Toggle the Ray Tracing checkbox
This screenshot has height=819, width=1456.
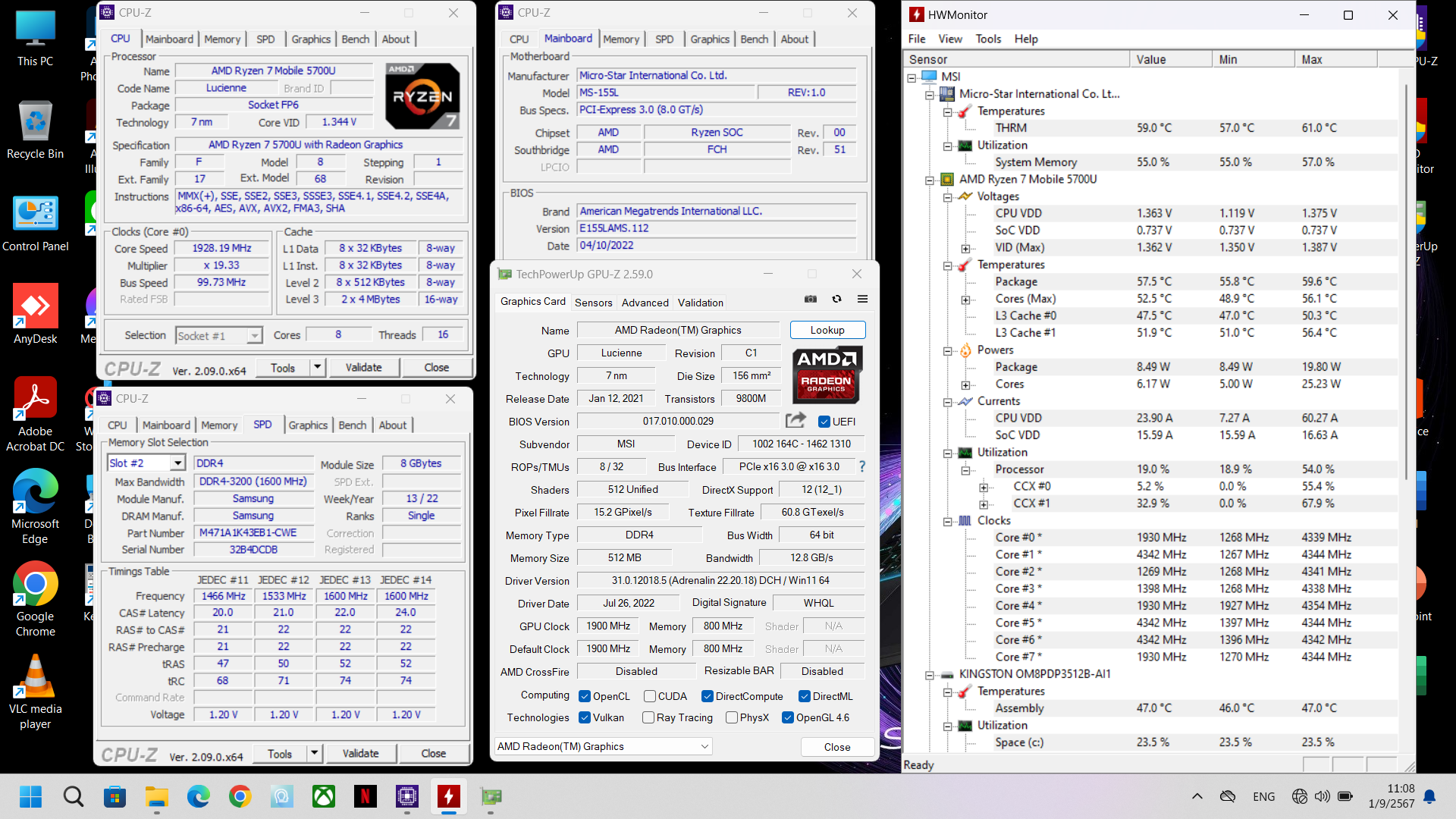(648, 717)
